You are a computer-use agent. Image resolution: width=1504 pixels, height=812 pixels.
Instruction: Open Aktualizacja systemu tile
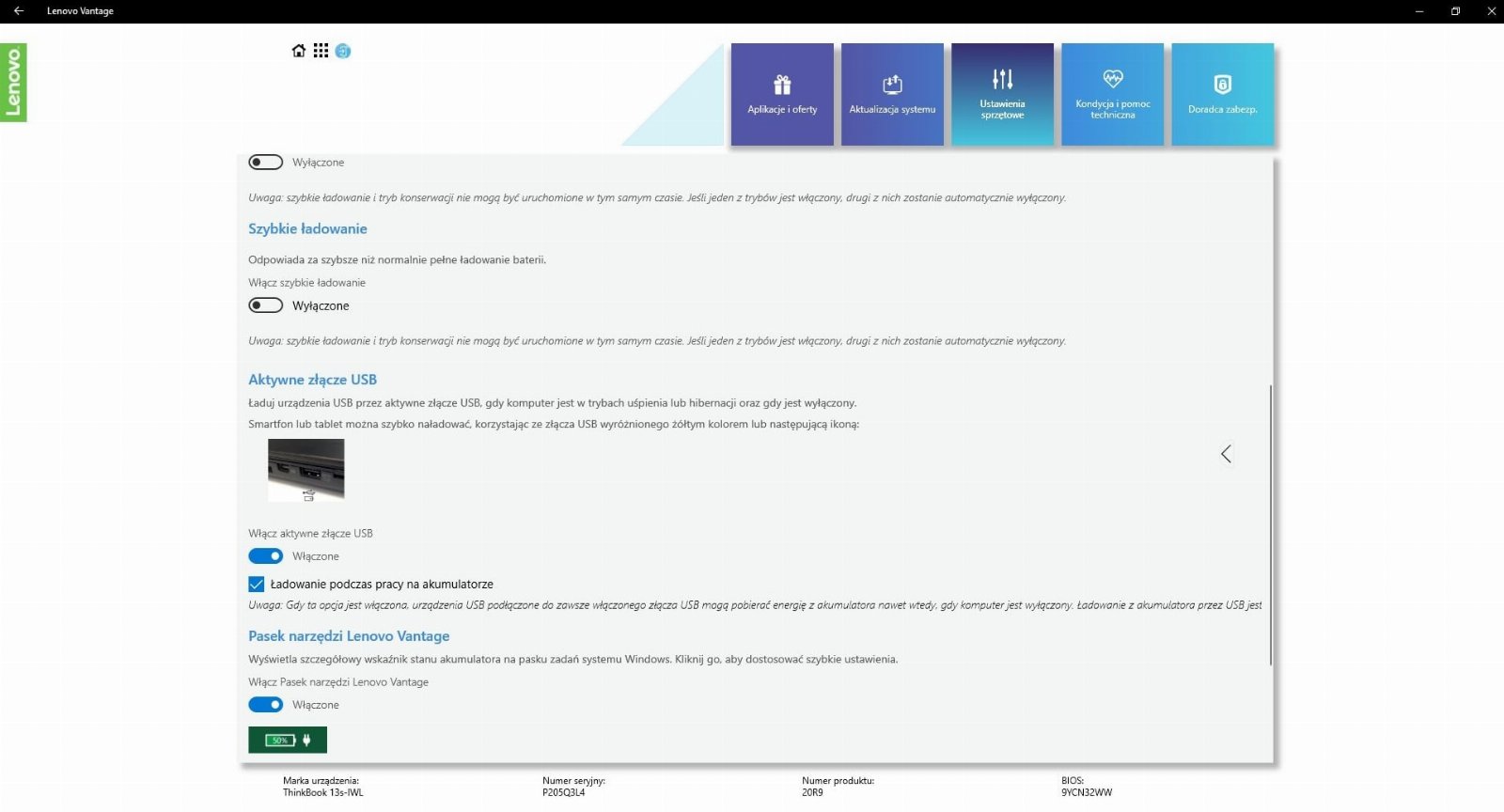pos(892,94)
